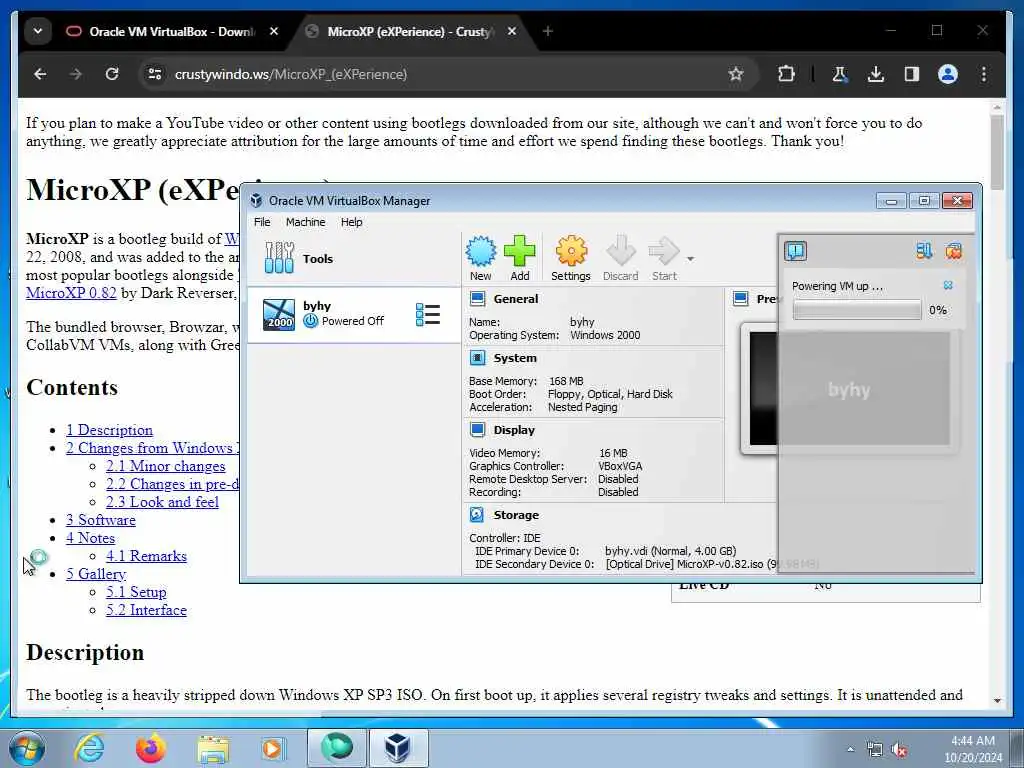Screen dimensions: 1024x768
Task: Jump to 5.1 Setup section
Action: click(136, 592)
